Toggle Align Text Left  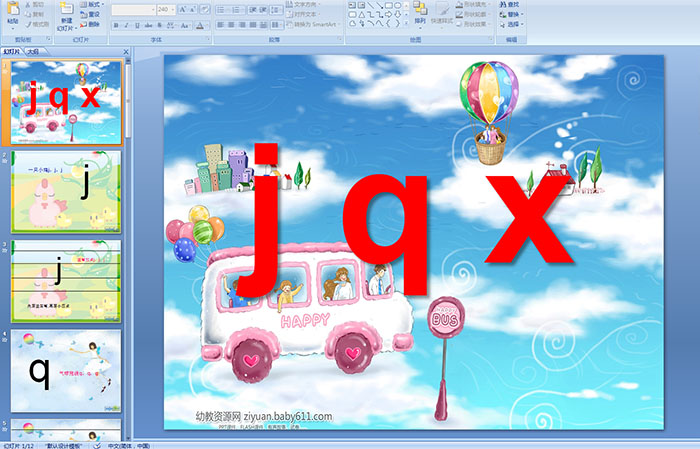point(221,25)
